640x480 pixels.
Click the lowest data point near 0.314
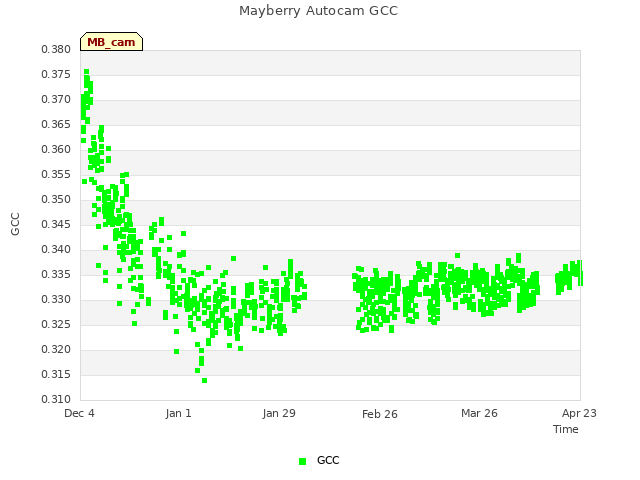(204, 381)
